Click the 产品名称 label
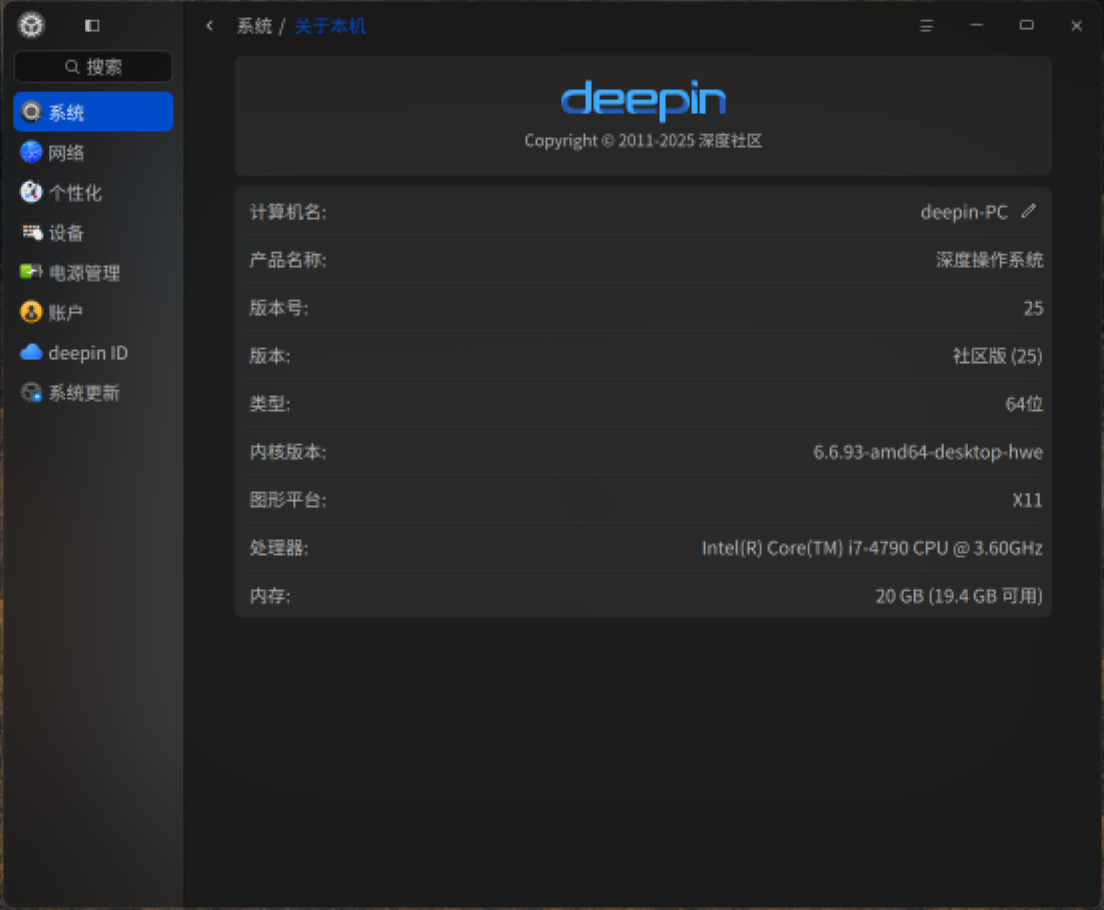The image size is (1104, 910). (x=288, y=260)
